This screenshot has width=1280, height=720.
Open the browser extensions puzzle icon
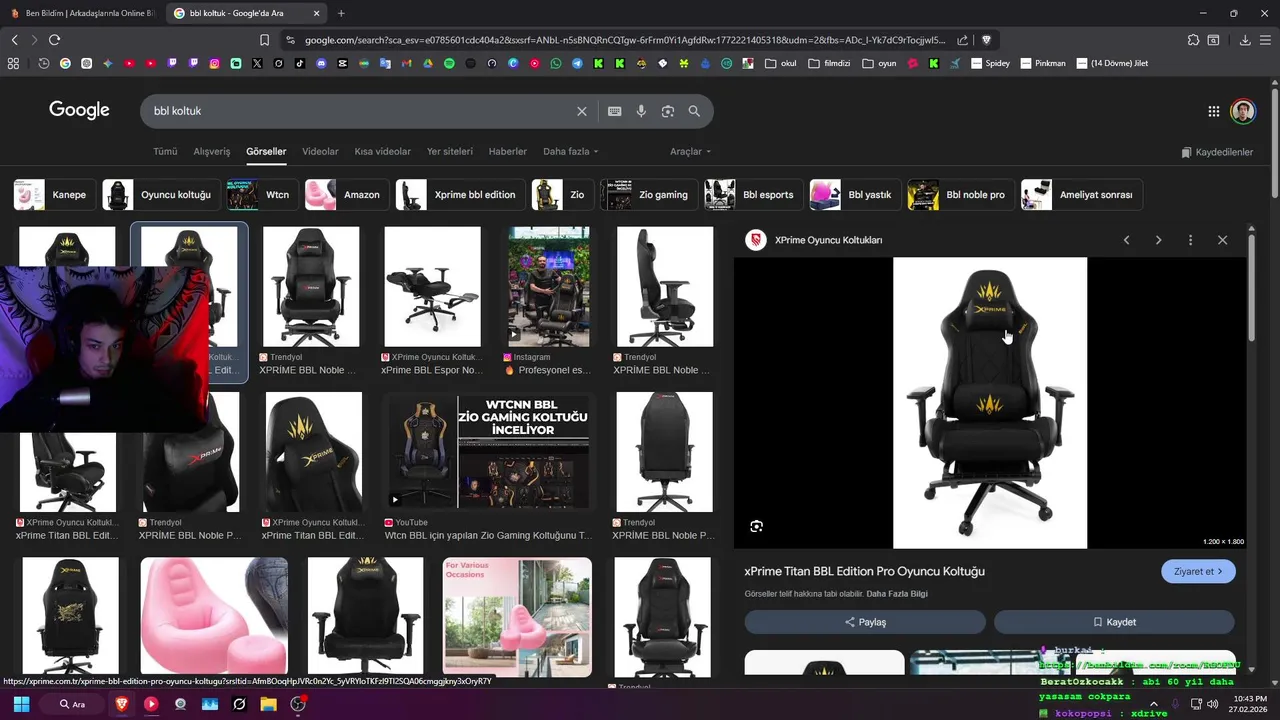click(1193, 40)
